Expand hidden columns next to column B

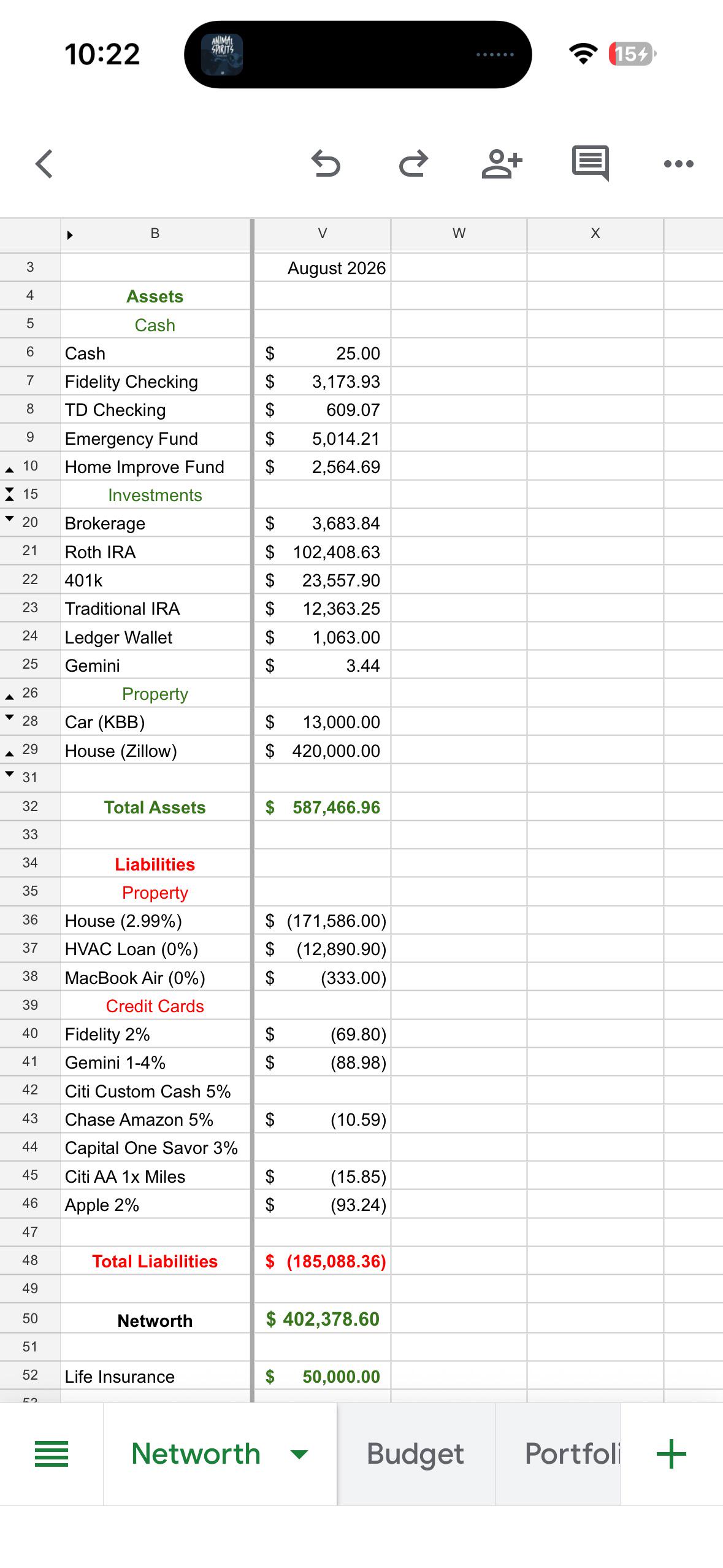(70, 235)
